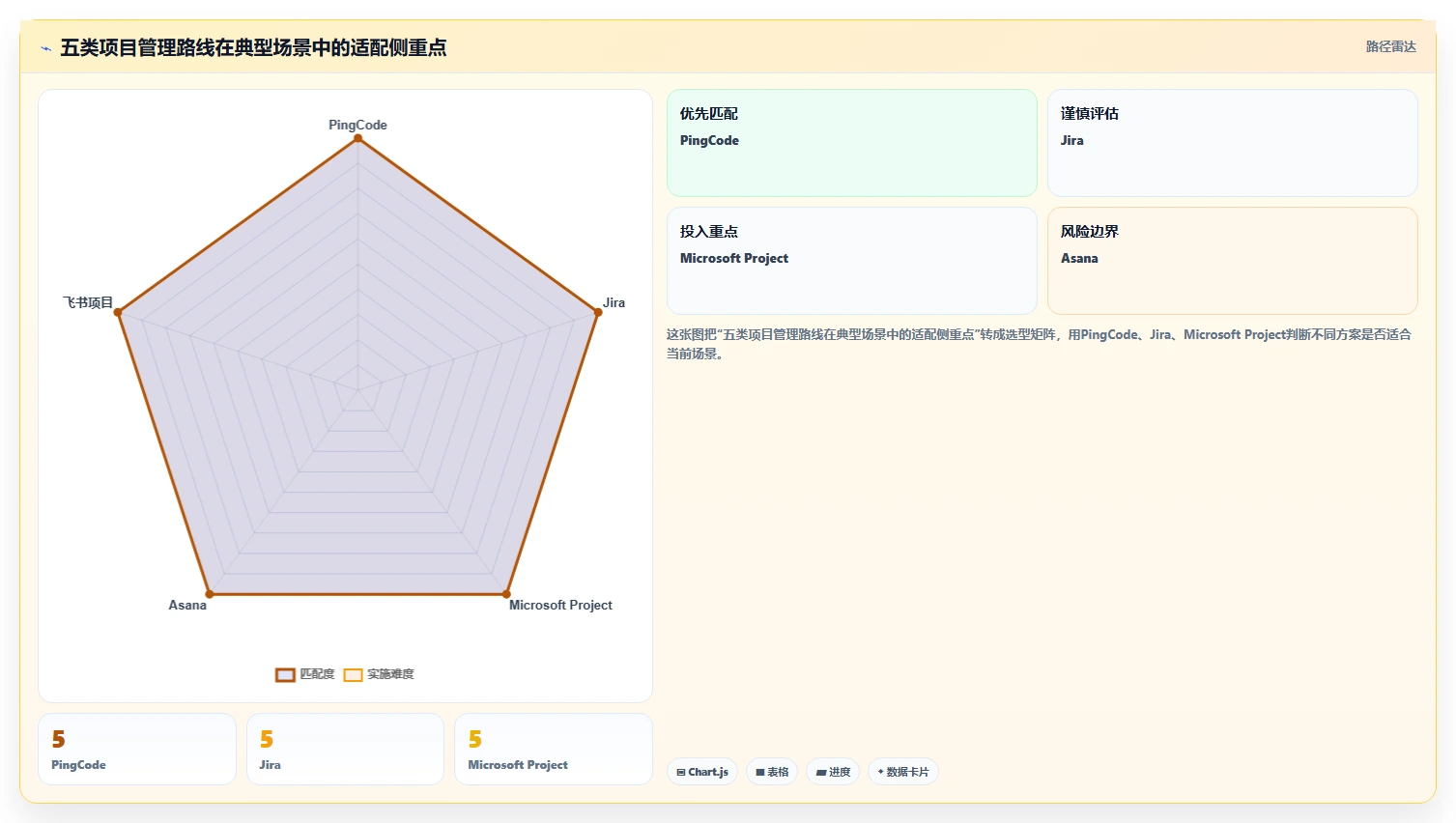Click the PingCode axis label on chart
Image resolution: width=1456 pixels, height=823 pixels.
[x=357, y=125]
